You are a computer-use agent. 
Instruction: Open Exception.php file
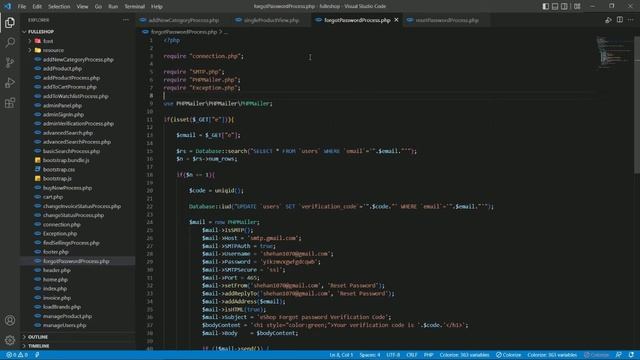tap(60, 233)
